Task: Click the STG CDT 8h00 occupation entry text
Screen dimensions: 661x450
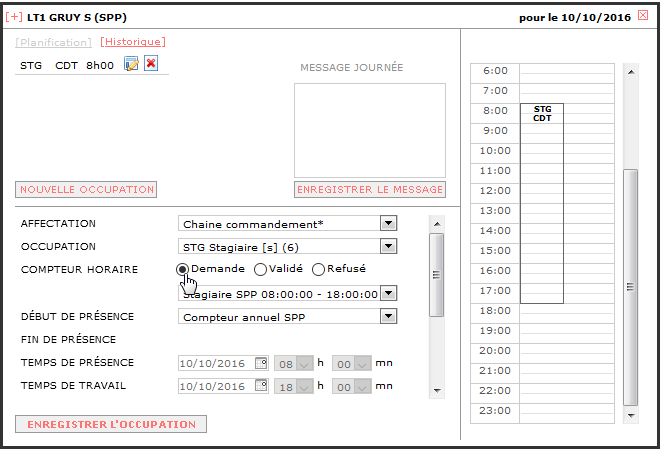Action: 67,65
